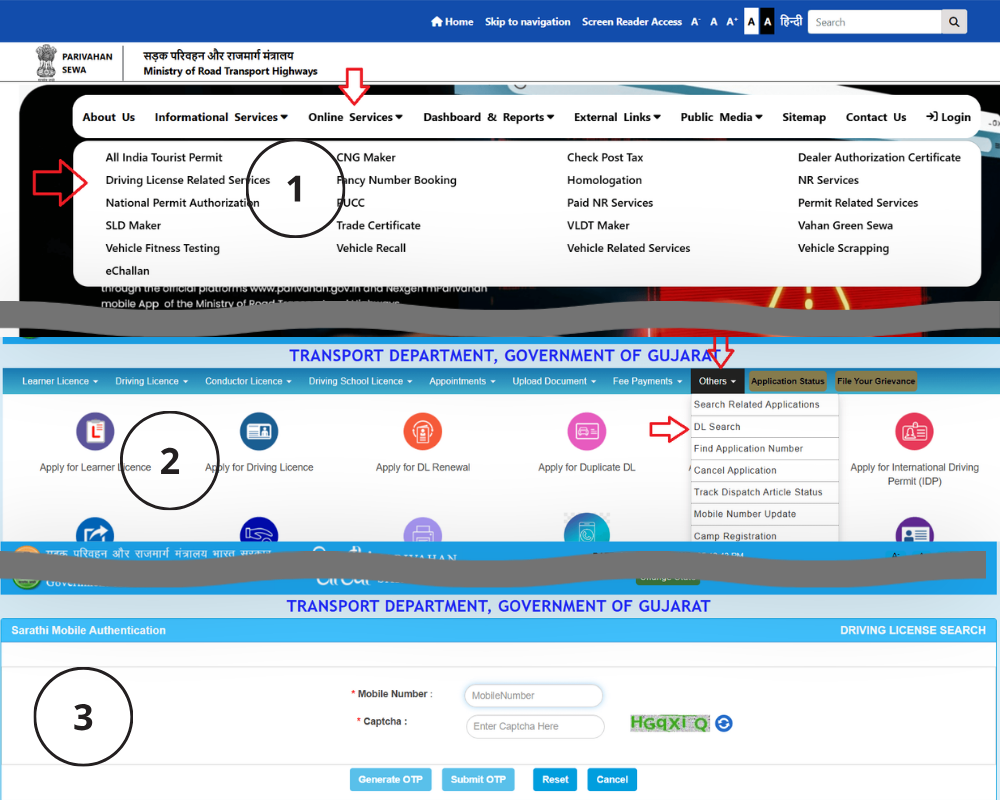
Task: Open Driving School Licence dropdown
Action: click(360, 381)
